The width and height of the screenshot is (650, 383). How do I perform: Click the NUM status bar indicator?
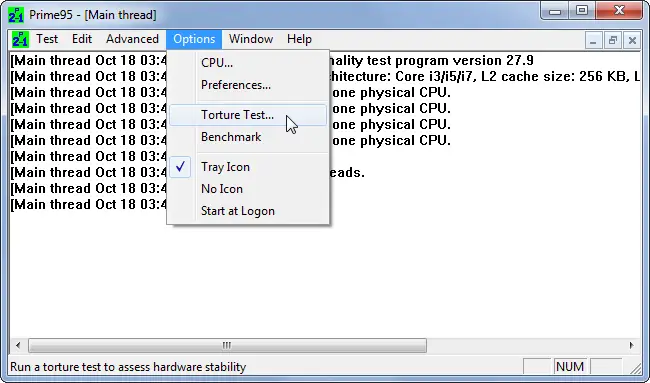pyautogui.click(x=570, y=367)
